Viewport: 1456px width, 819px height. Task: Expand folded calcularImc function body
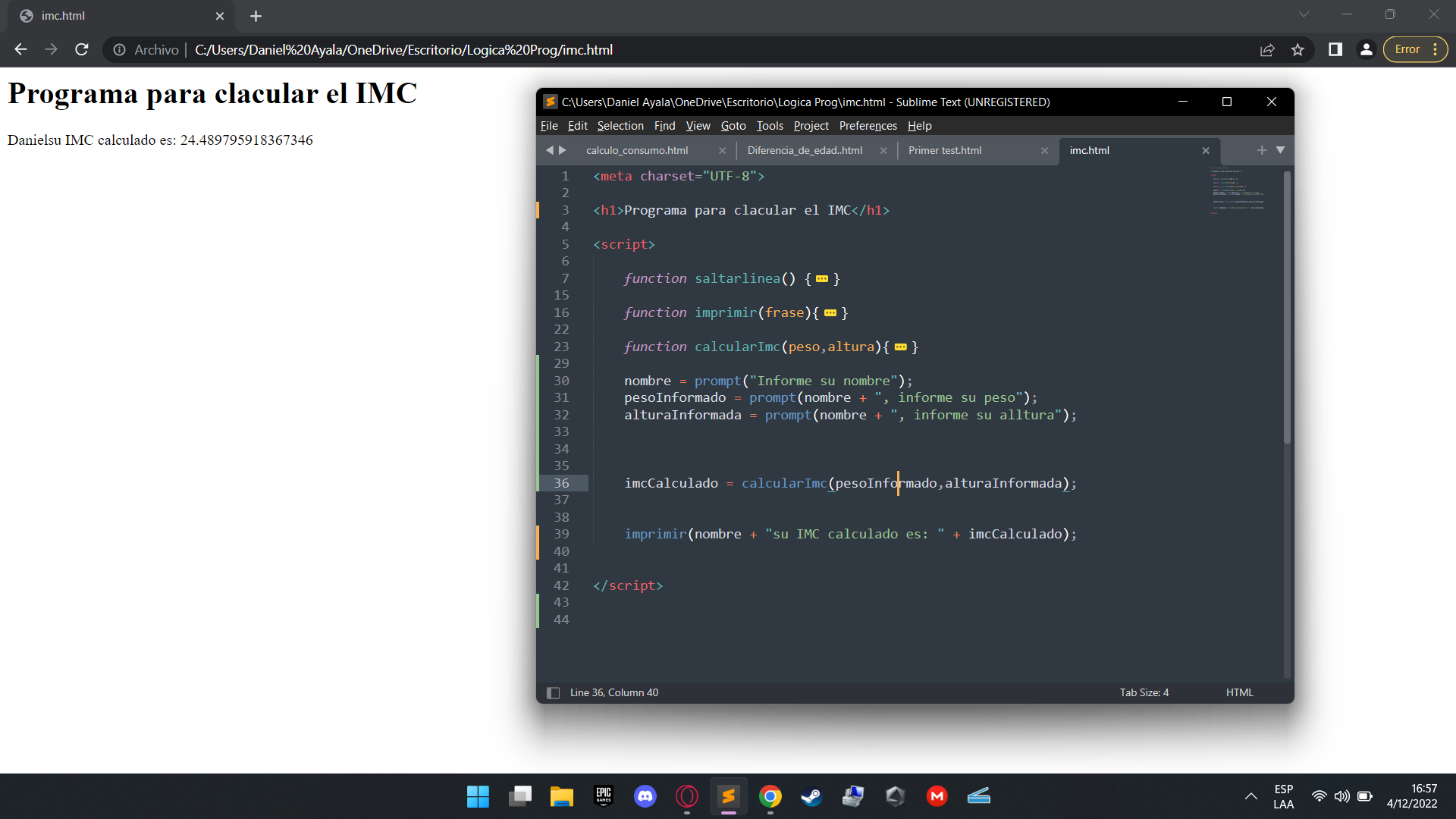(x=901, y=347)
